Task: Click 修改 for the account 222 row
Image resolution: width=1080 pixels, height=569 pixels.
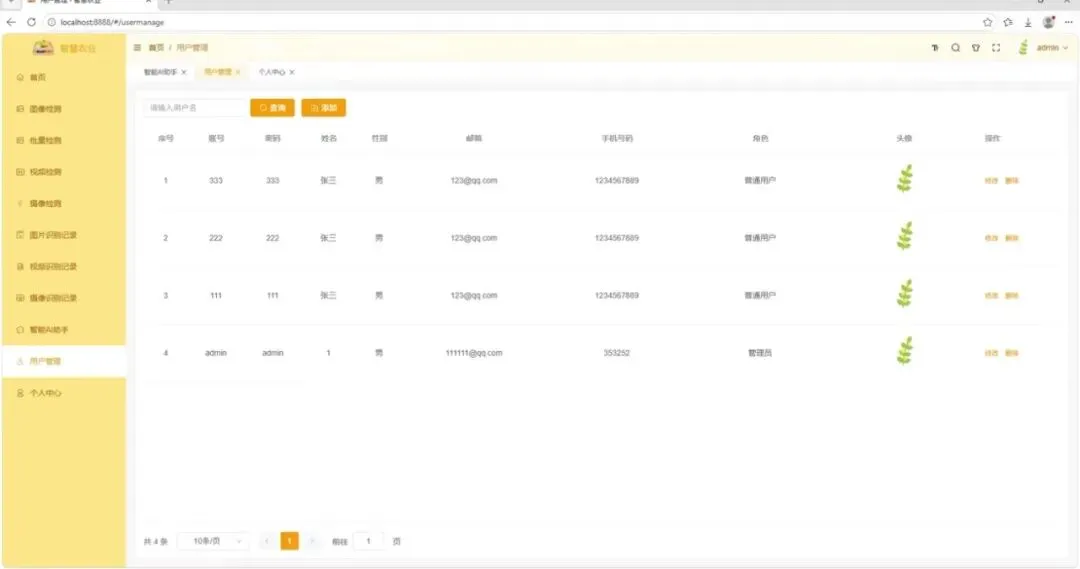Action: click(991, 238)
